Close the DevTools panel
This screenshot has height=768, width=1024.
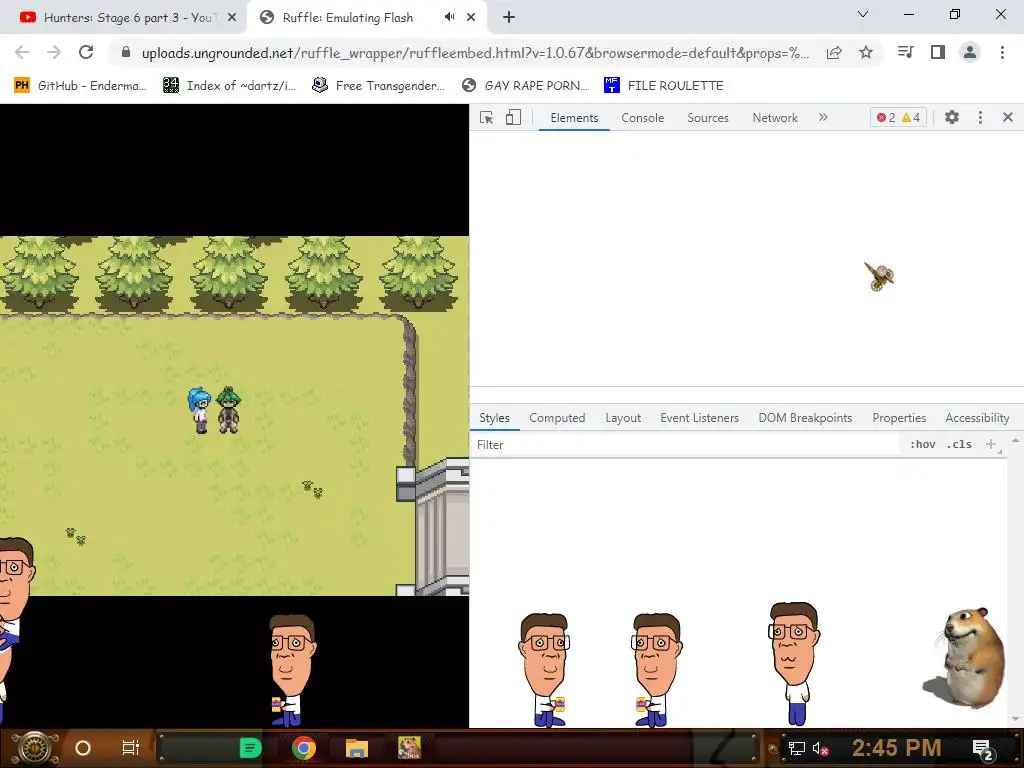point(1008,117)
